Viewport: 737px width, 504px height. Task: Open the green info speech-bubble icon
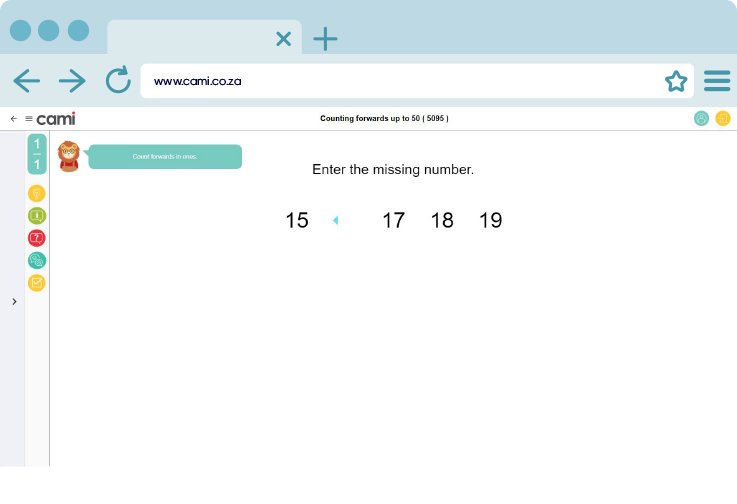point(37,215)
